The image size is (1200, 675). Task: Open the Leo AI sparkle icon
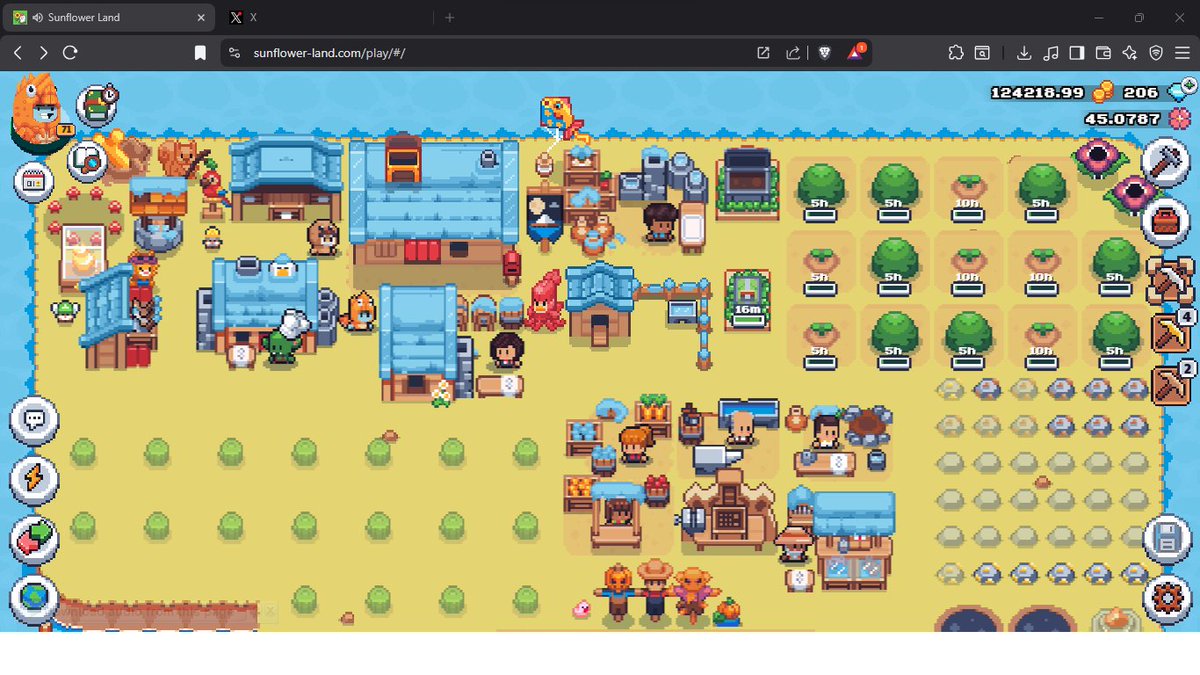point(1130,53)
